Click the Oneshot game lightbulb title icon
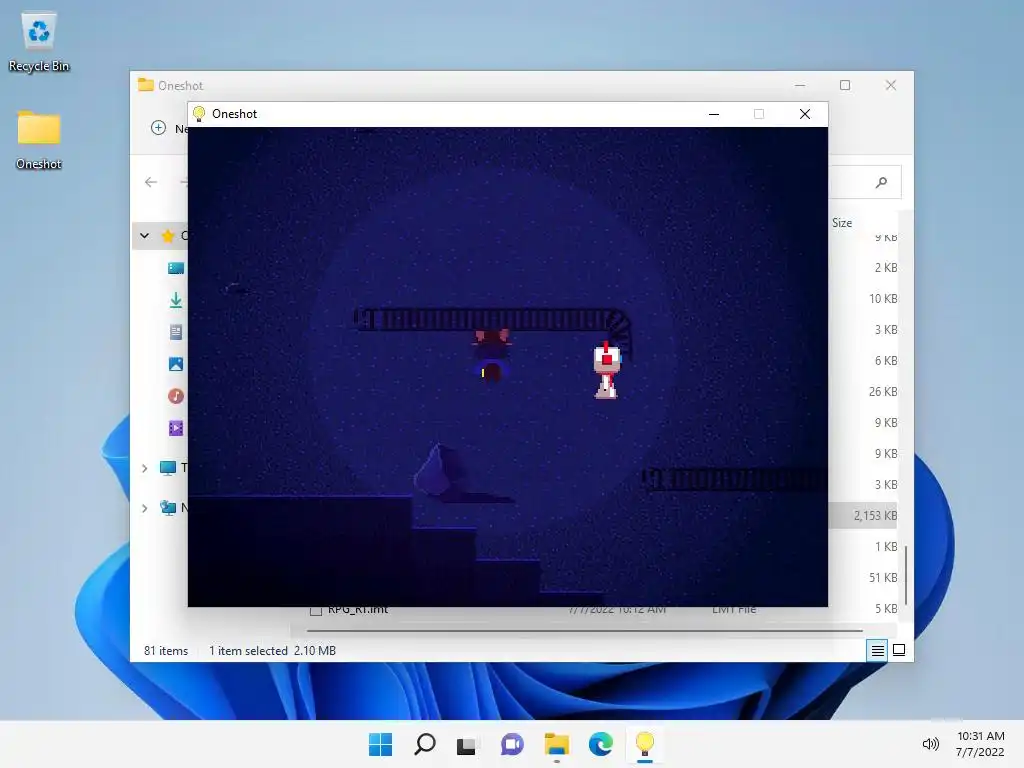The image size is (1024, 768). pyautogui.click(x=199, y=114)
